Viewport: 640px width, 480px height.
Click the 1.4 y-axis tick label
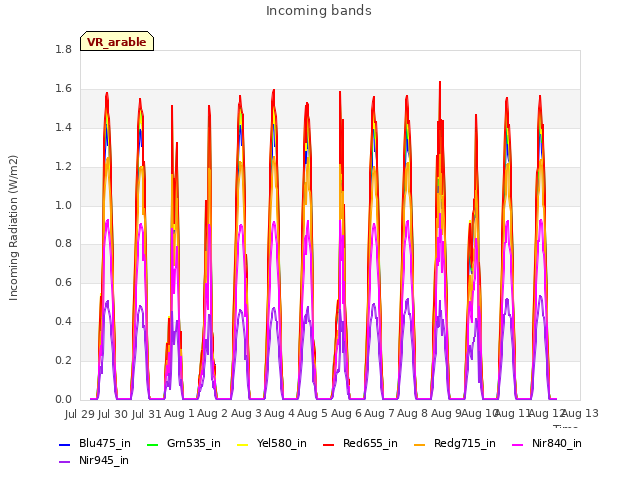(63, 127)
